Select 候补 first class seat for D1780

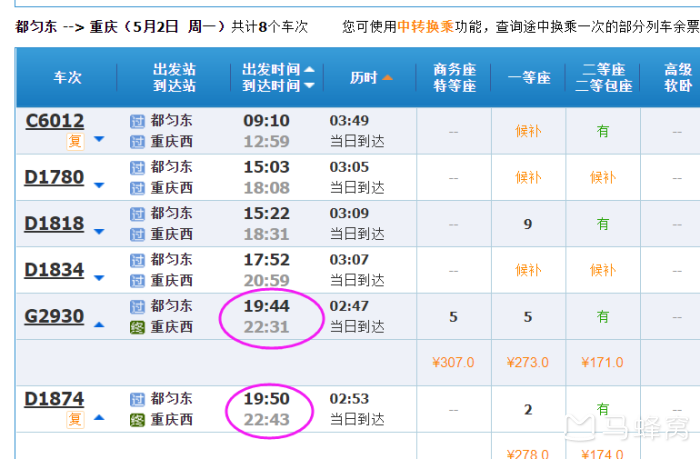(x=528, y=177)
